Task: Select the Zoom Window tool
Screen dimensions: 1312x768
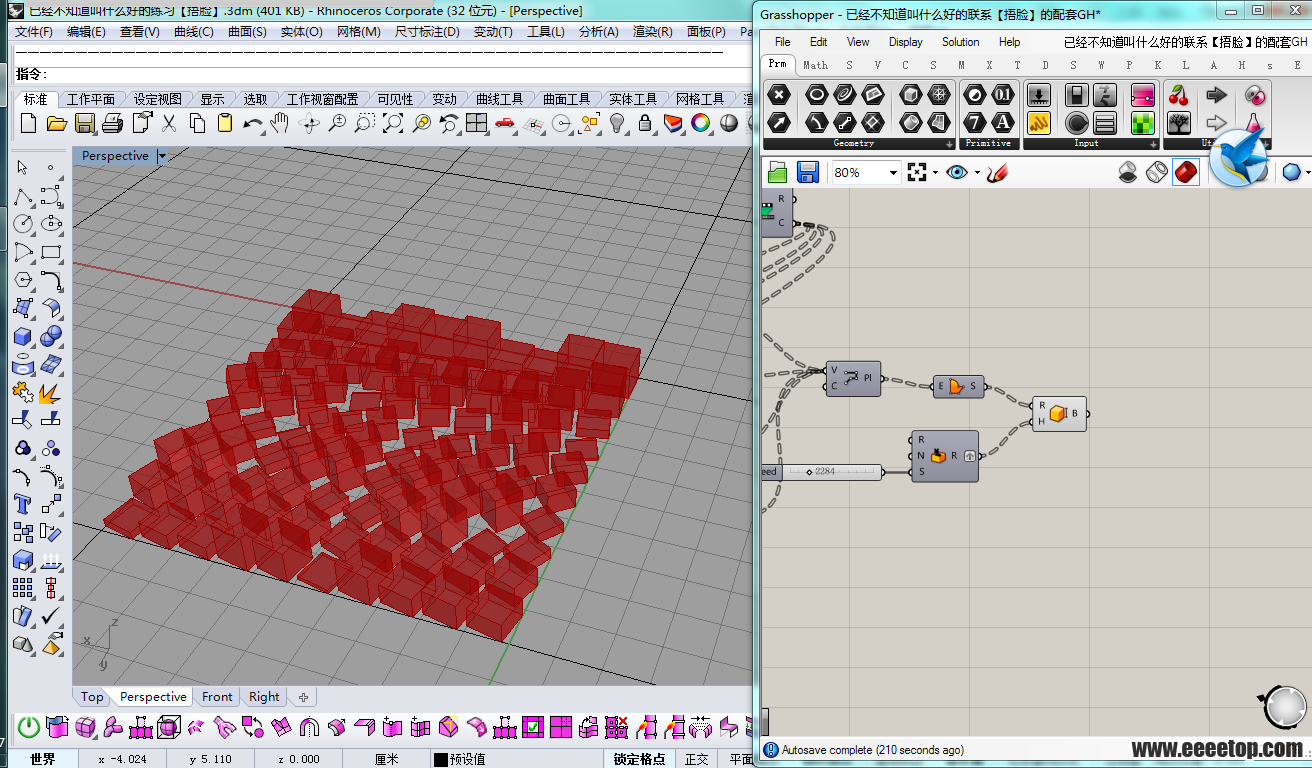Action: click(x=365, y=124)
